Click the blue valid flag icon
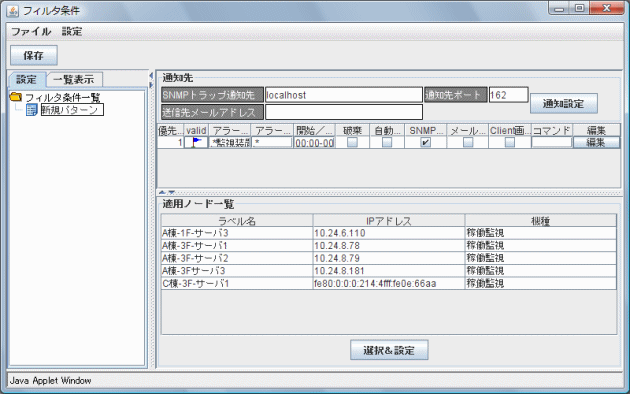This screenshot has width=630, height=394. (196, 142)
